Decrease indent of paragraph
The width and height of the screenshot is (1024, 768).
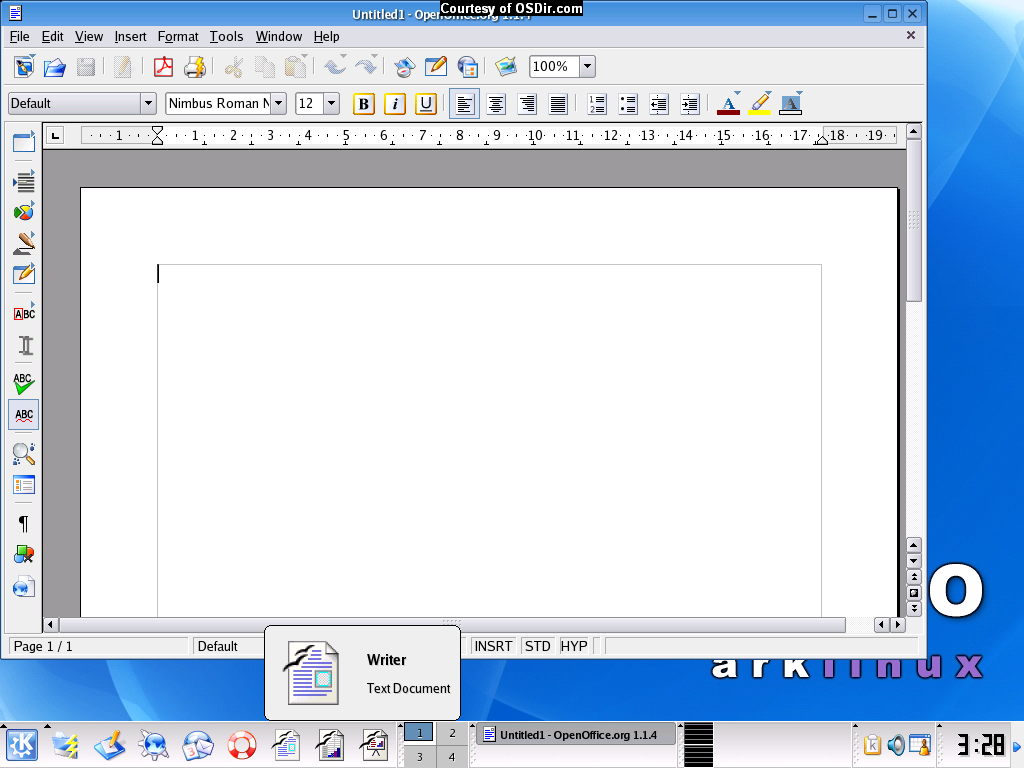[659, 104]
